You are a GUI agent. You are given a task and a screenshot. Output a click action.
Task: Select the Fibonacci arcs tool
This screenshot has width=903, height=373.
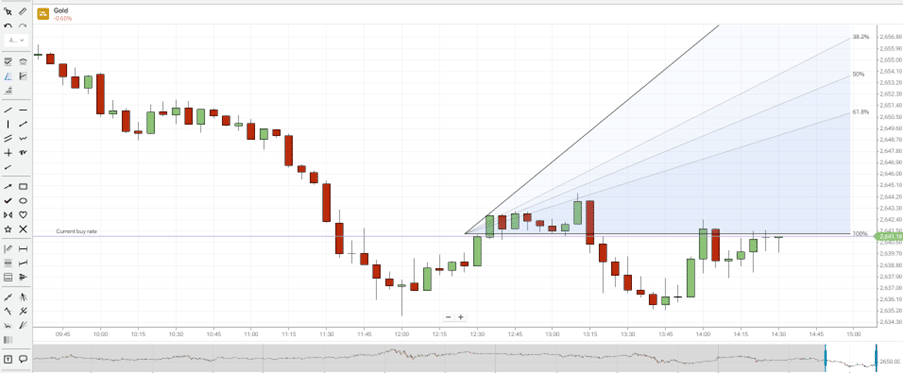click(23, 62)
